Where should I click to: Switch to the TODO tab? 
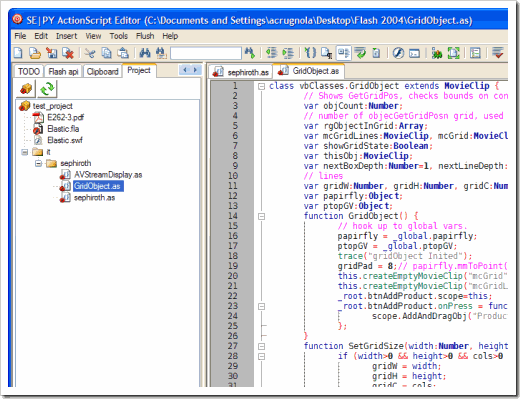point(29,72)
